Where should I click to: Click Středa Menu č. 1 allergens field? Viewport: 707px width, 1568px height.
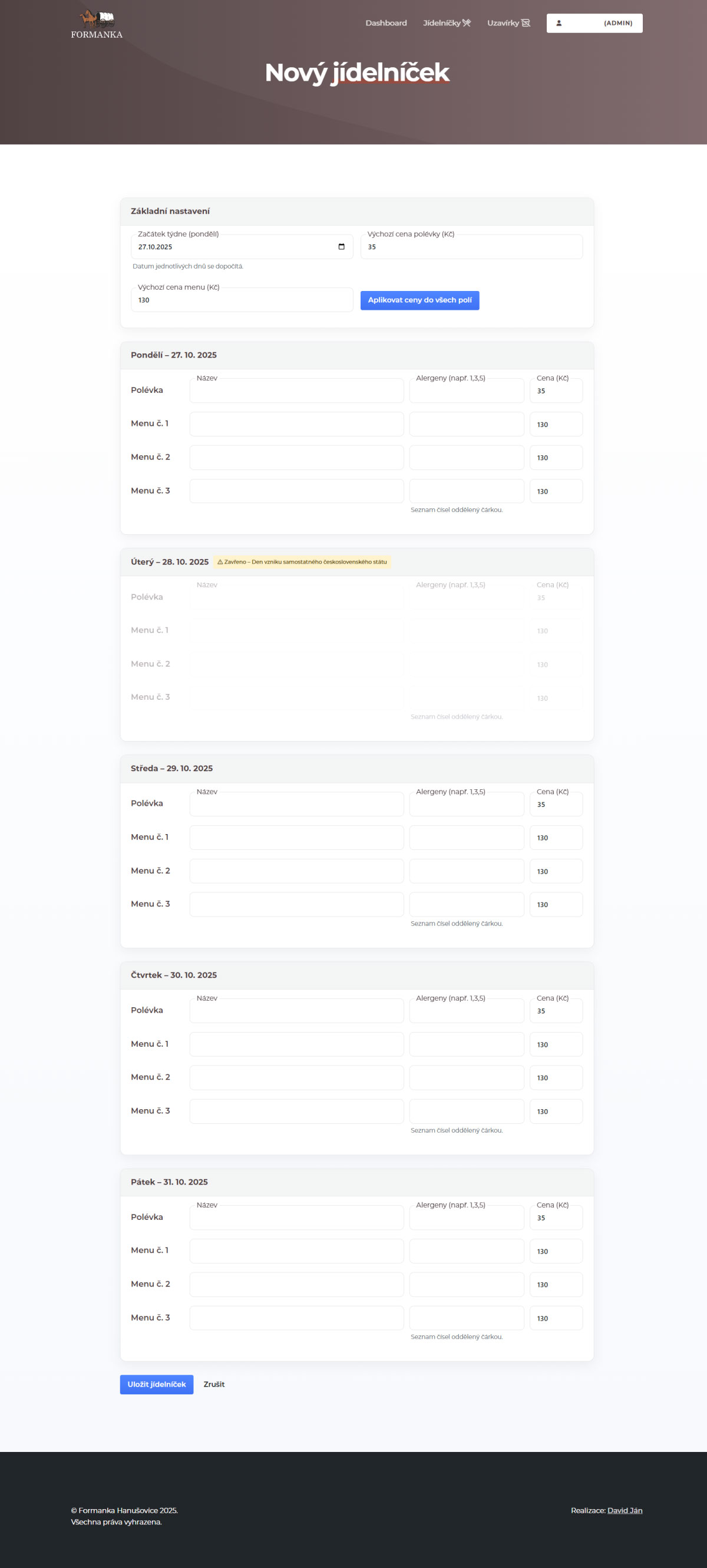[466, 838]
